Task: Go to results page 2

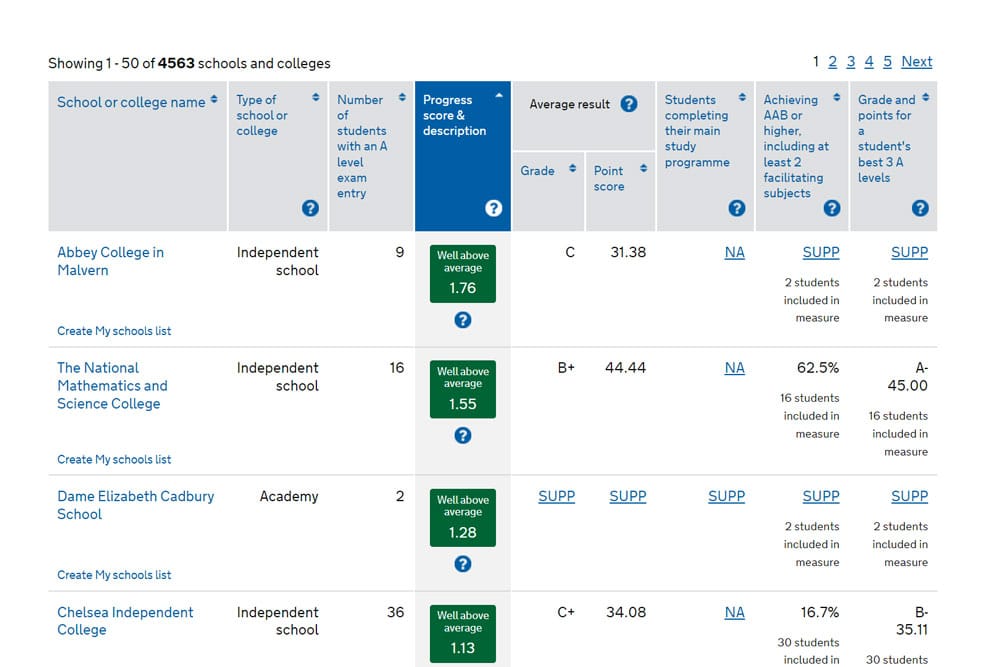Action: (x=832, y=62)
